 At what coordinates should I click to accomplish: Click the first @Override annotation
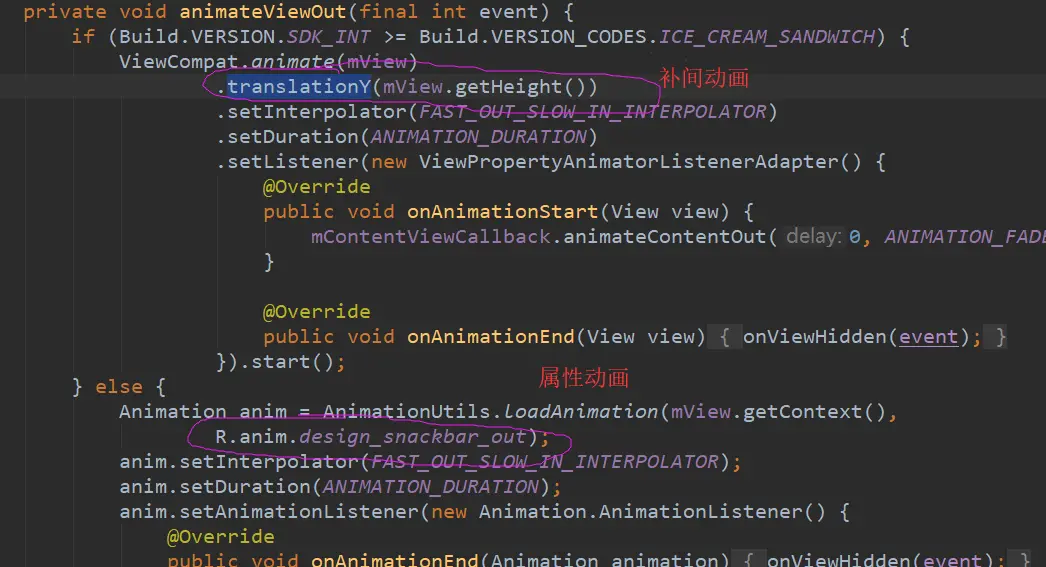[x=316, y=187]
